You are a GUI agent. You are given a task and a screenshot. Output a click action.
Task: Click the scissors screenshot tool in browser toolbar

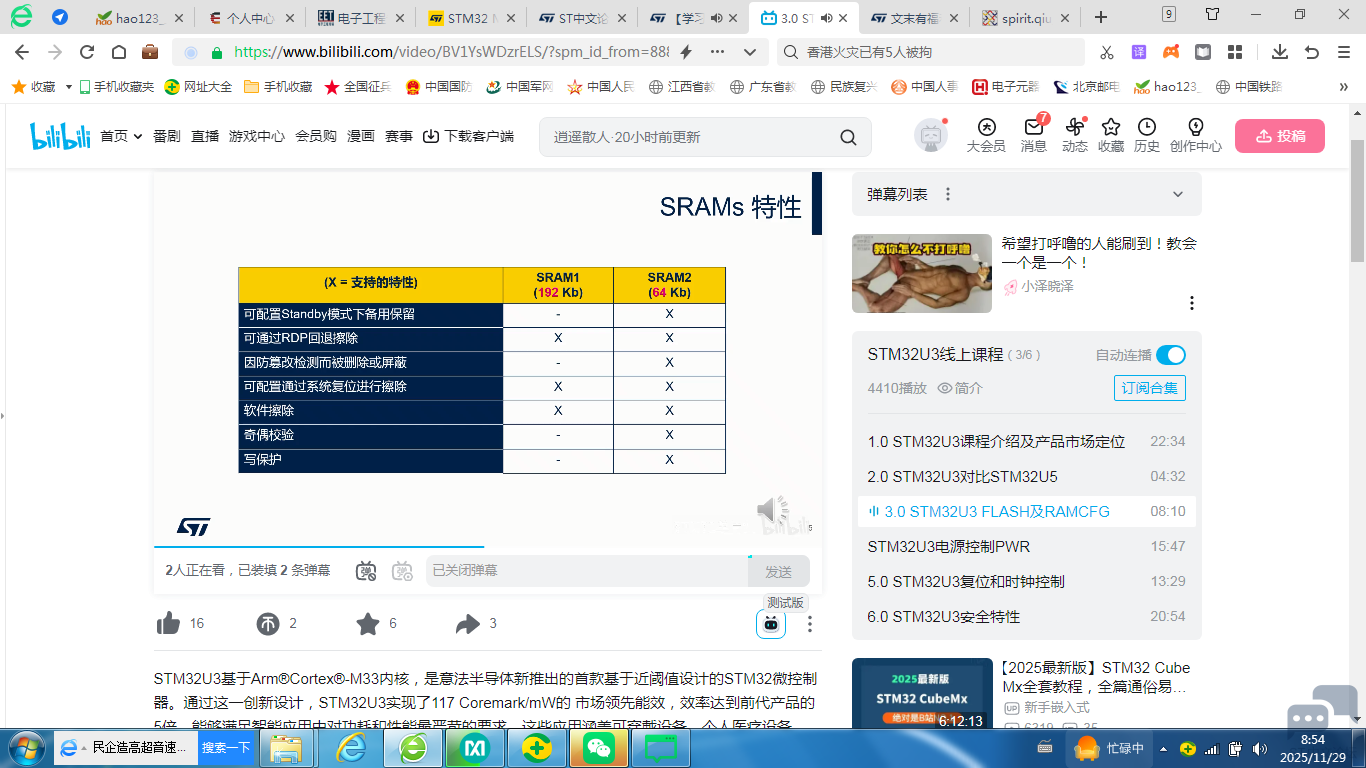tap(1107, 52)
